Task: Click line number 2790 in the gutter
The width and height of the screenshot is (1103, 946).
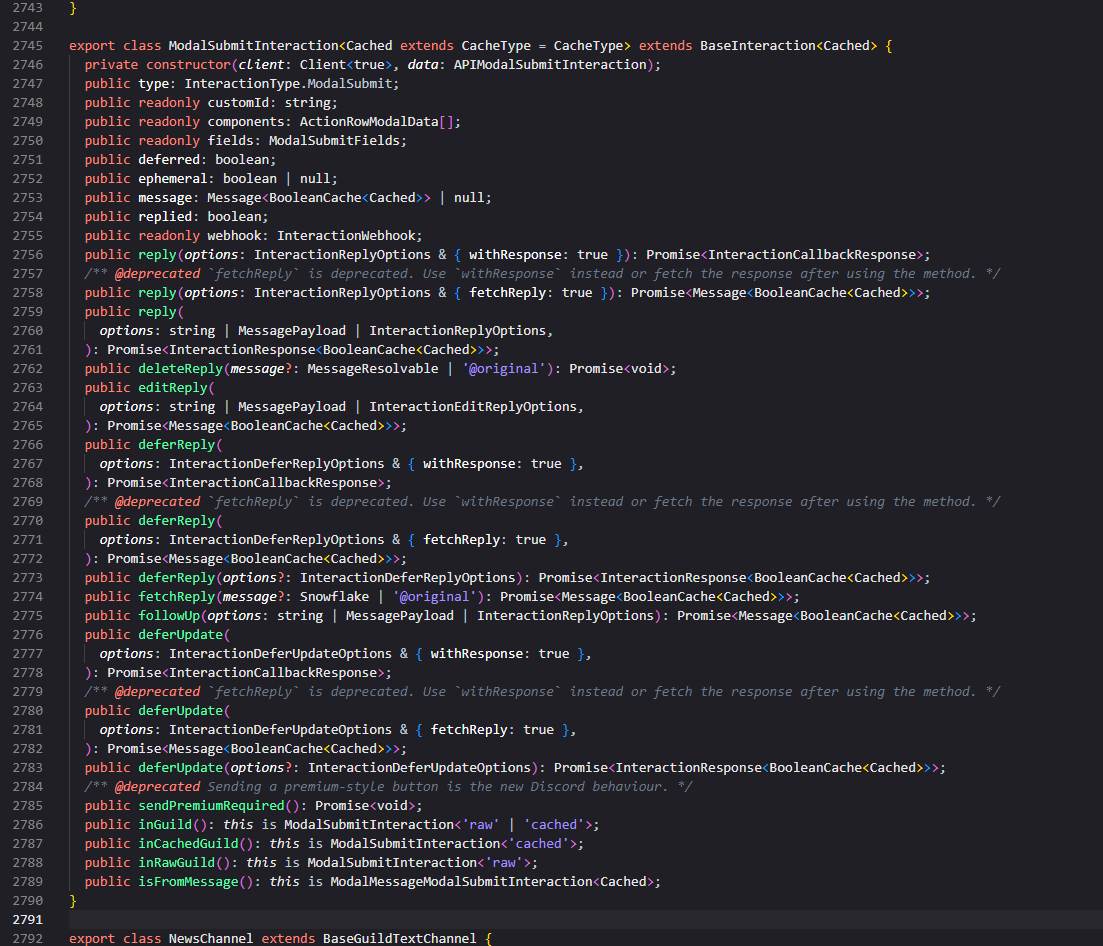Action: coord(27,900)
